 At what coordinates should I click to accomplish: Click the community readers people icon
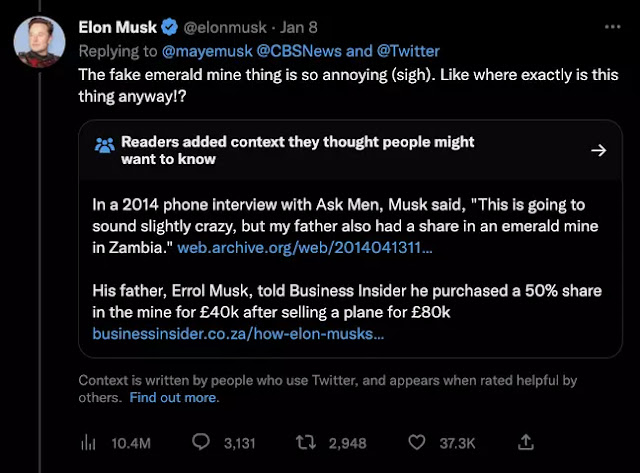(x=104, y=145)
